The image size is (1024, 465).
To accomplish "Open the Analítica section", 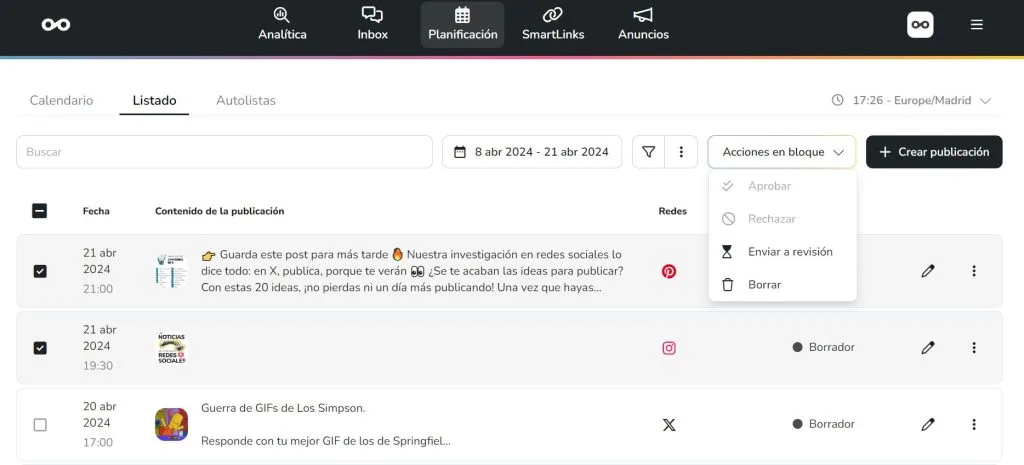I will click(x=282, y=25).
